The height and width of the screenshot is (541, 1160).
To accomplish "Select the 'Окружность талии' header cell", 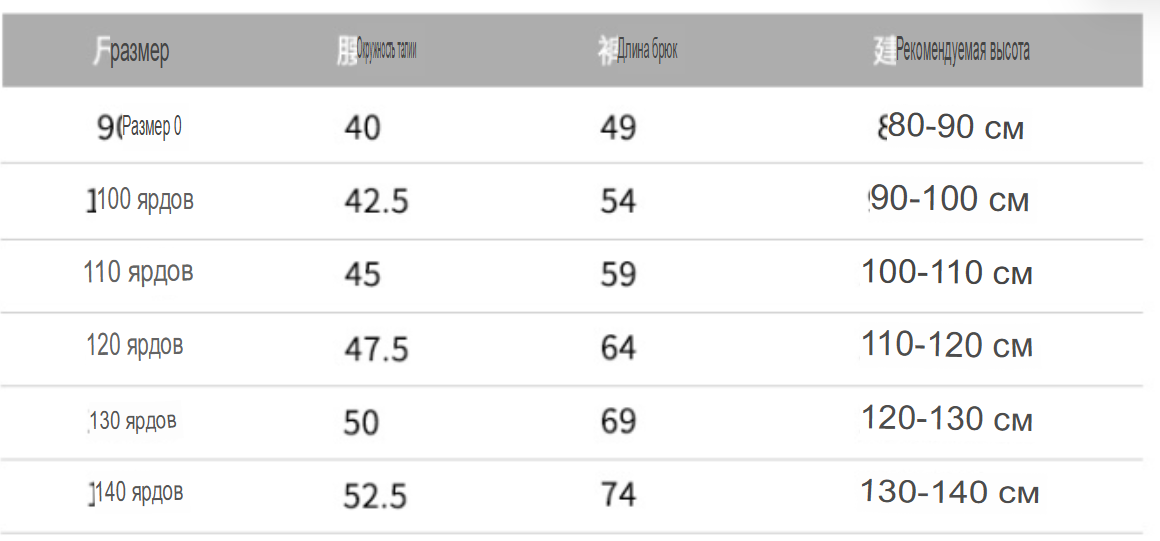I will 386,50.
